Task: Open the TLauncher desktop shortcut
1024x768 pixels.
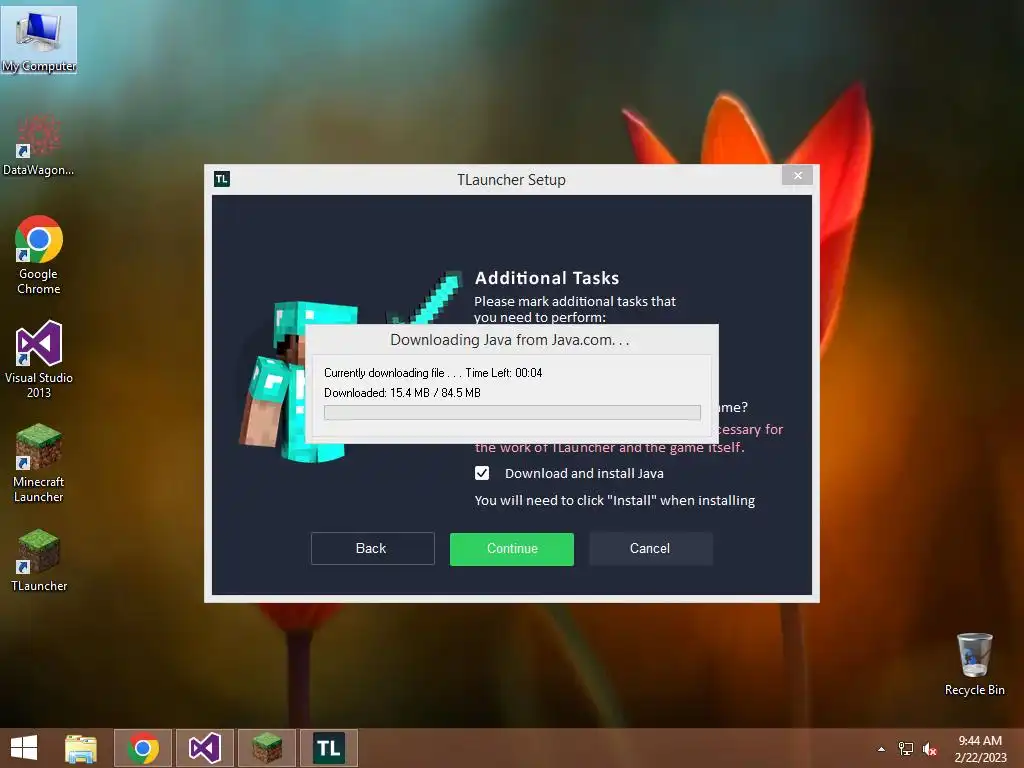Action: [x=39, y=560]
